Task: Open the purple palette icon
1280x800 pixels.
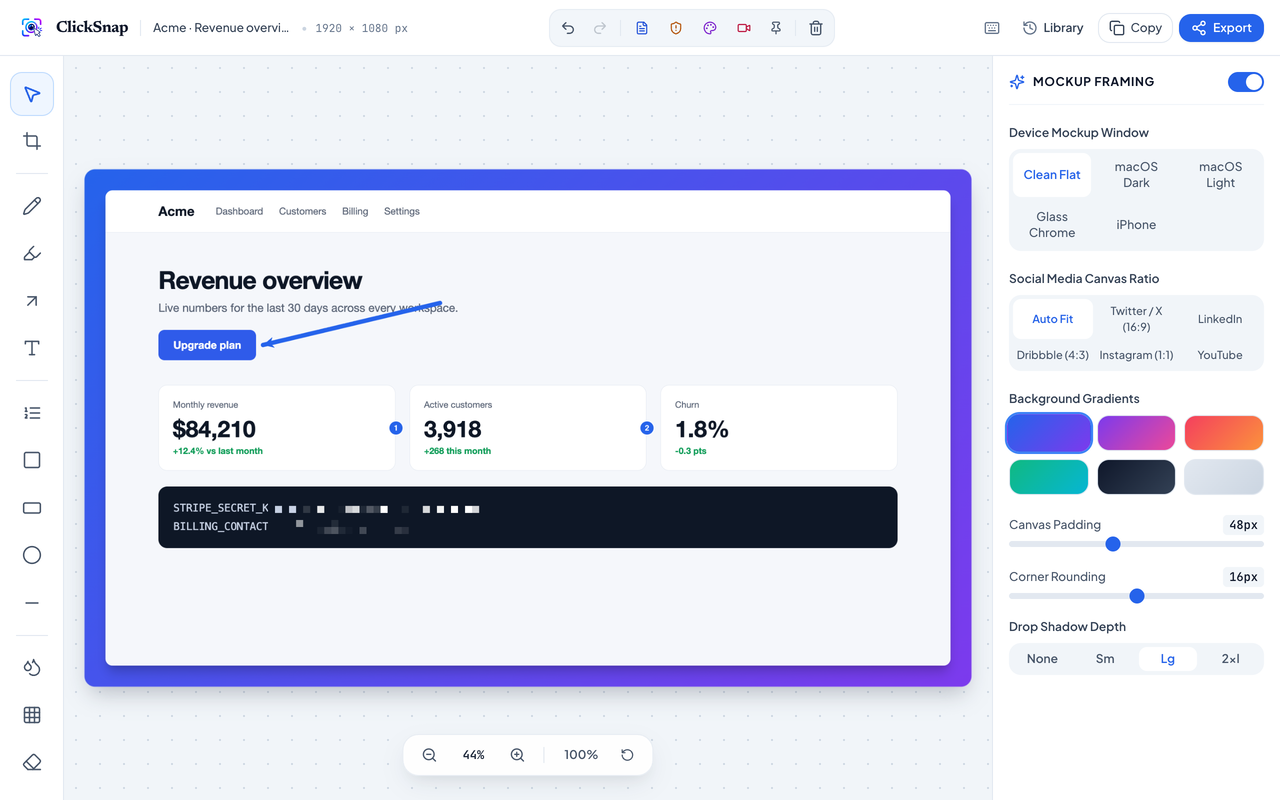Action: tap(710, 28)
